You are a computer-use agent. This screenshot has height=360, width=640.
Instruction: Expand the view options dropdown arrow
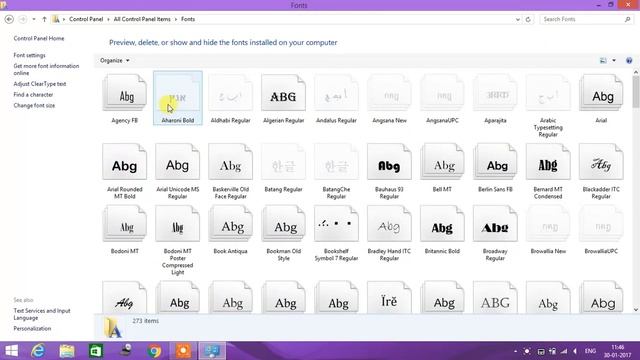(x=614, y=60)
